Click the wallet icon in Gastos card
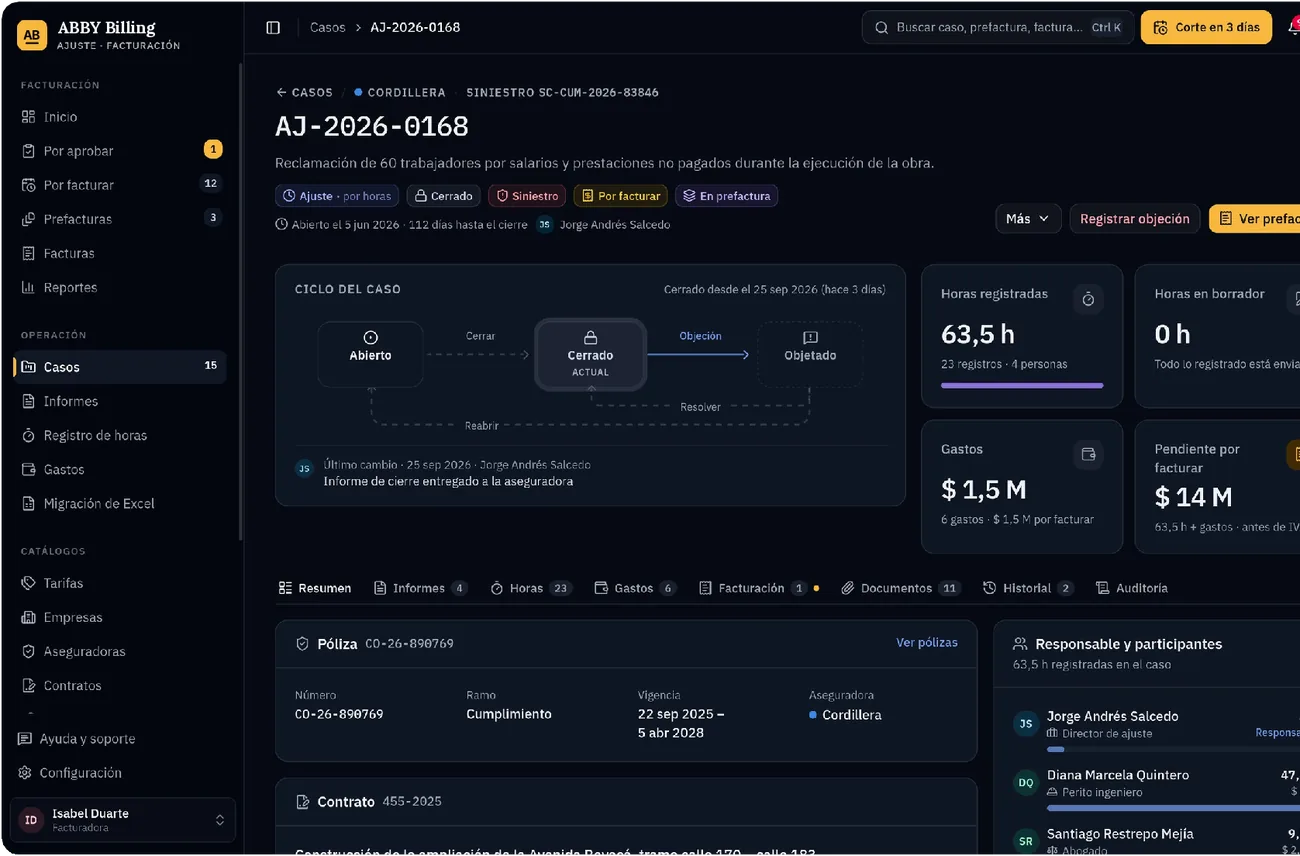The height and width of the screenshot is (856, 1300). (x=1088, y=455)
